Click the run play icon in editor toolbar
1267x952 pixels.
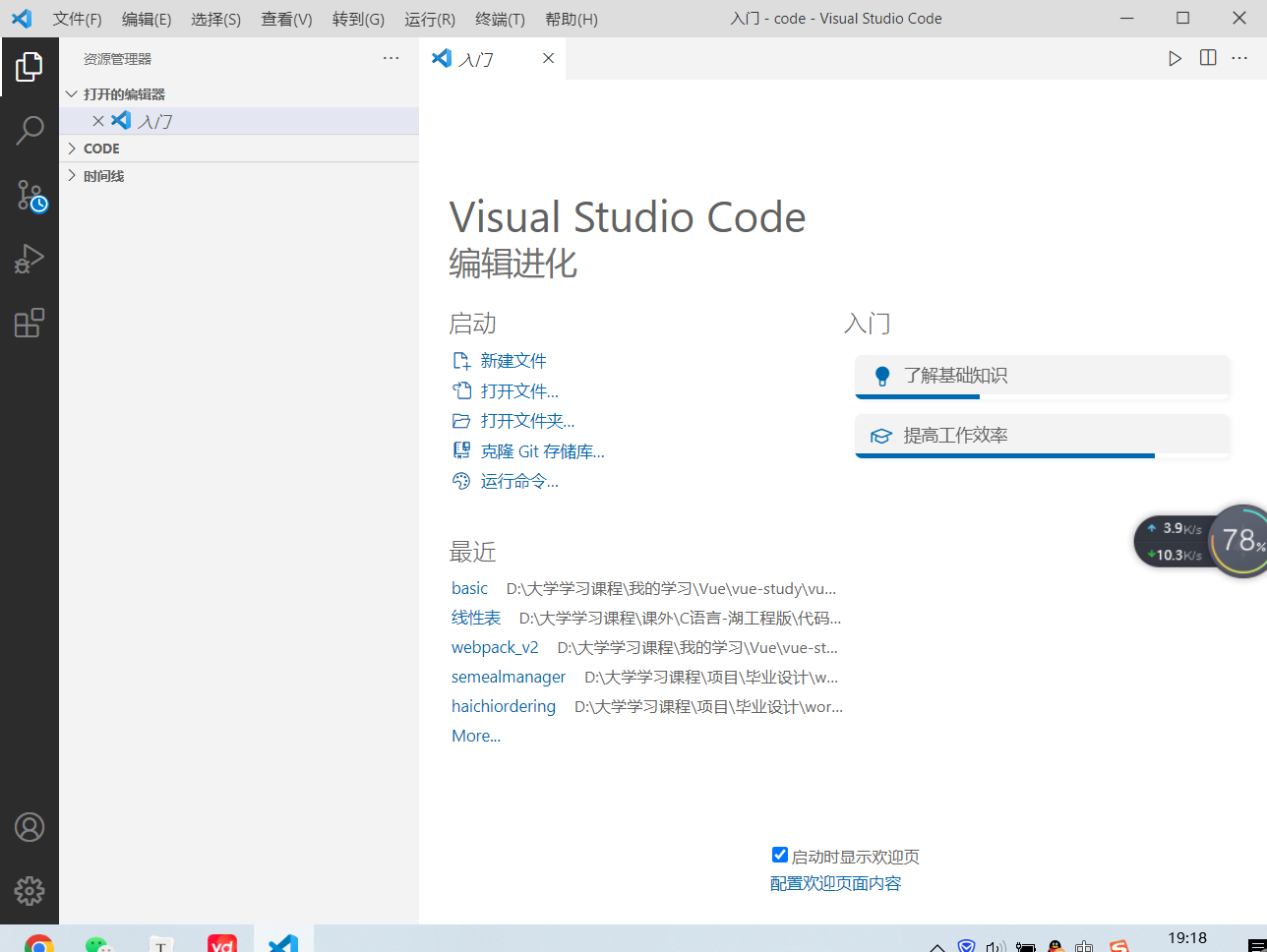point(1175,58)
